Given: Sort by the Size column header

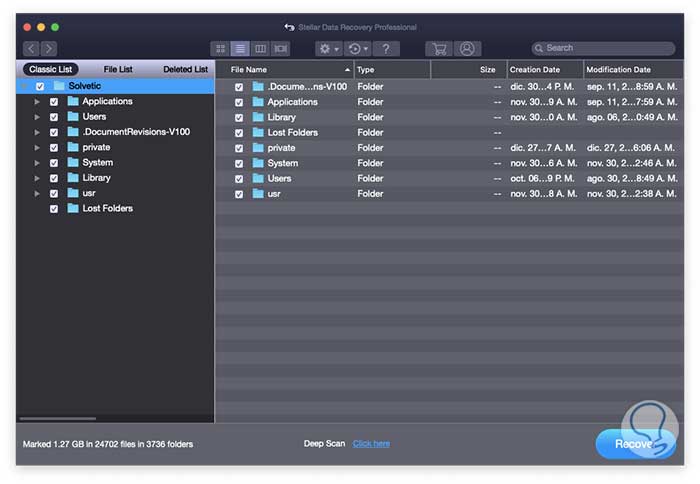Looking at the screenshot, I should [468, 70].
